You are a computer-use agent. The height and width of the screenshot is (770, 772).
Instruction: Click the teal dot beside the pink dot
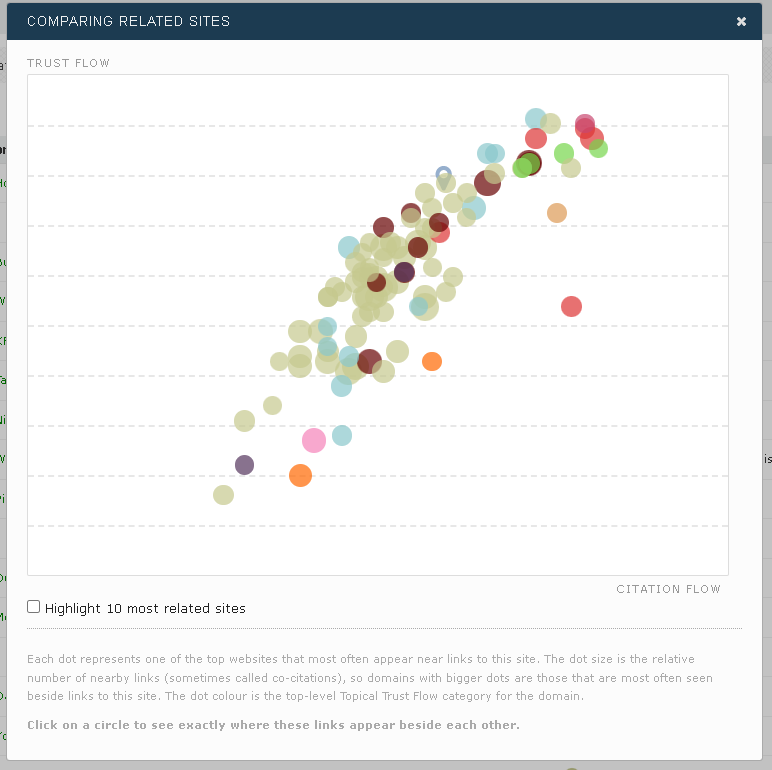click(x=342, y=435)
